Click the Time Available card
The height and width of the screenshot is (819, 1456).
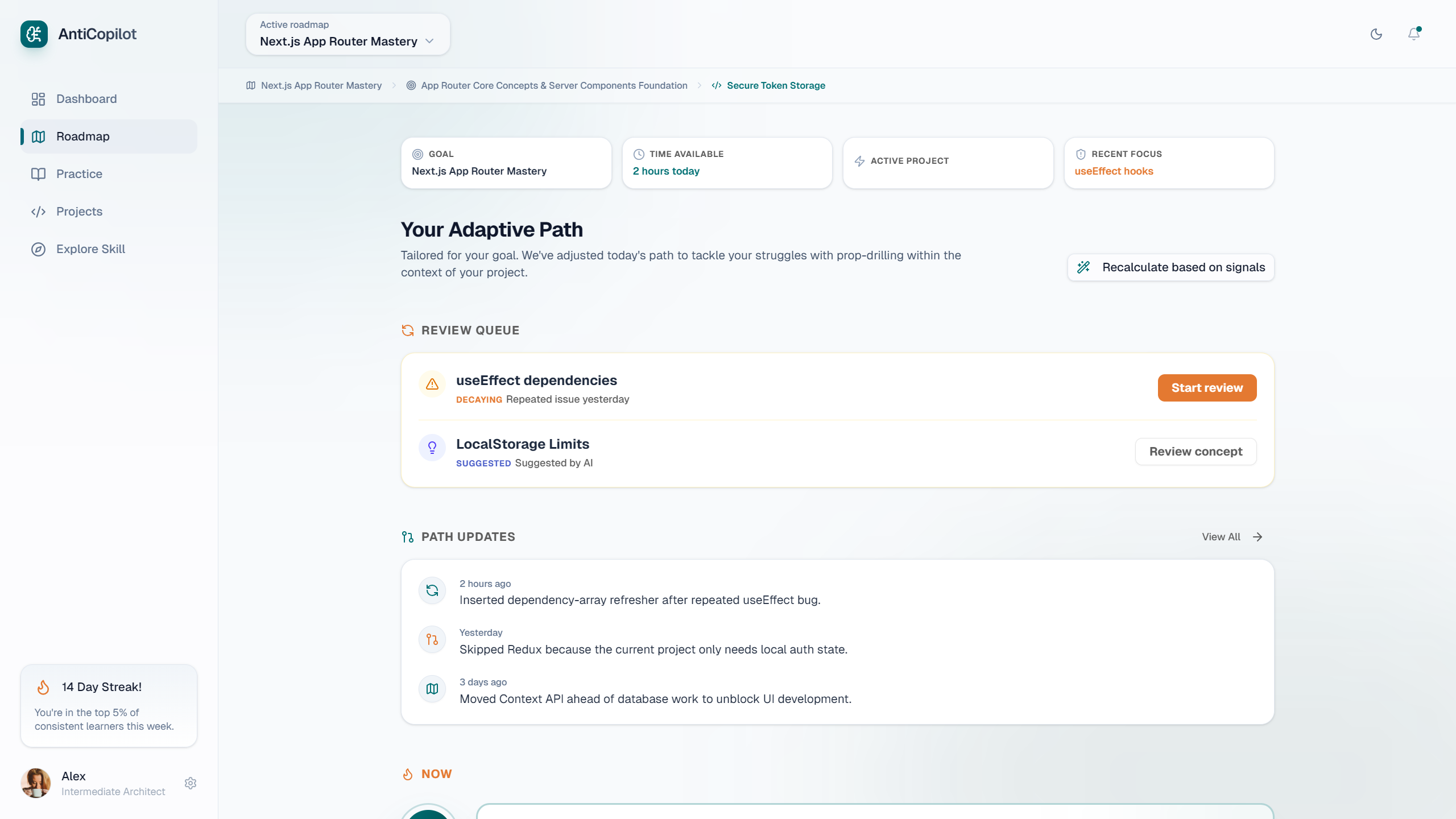pyautogui.click(x=727, y=163)
